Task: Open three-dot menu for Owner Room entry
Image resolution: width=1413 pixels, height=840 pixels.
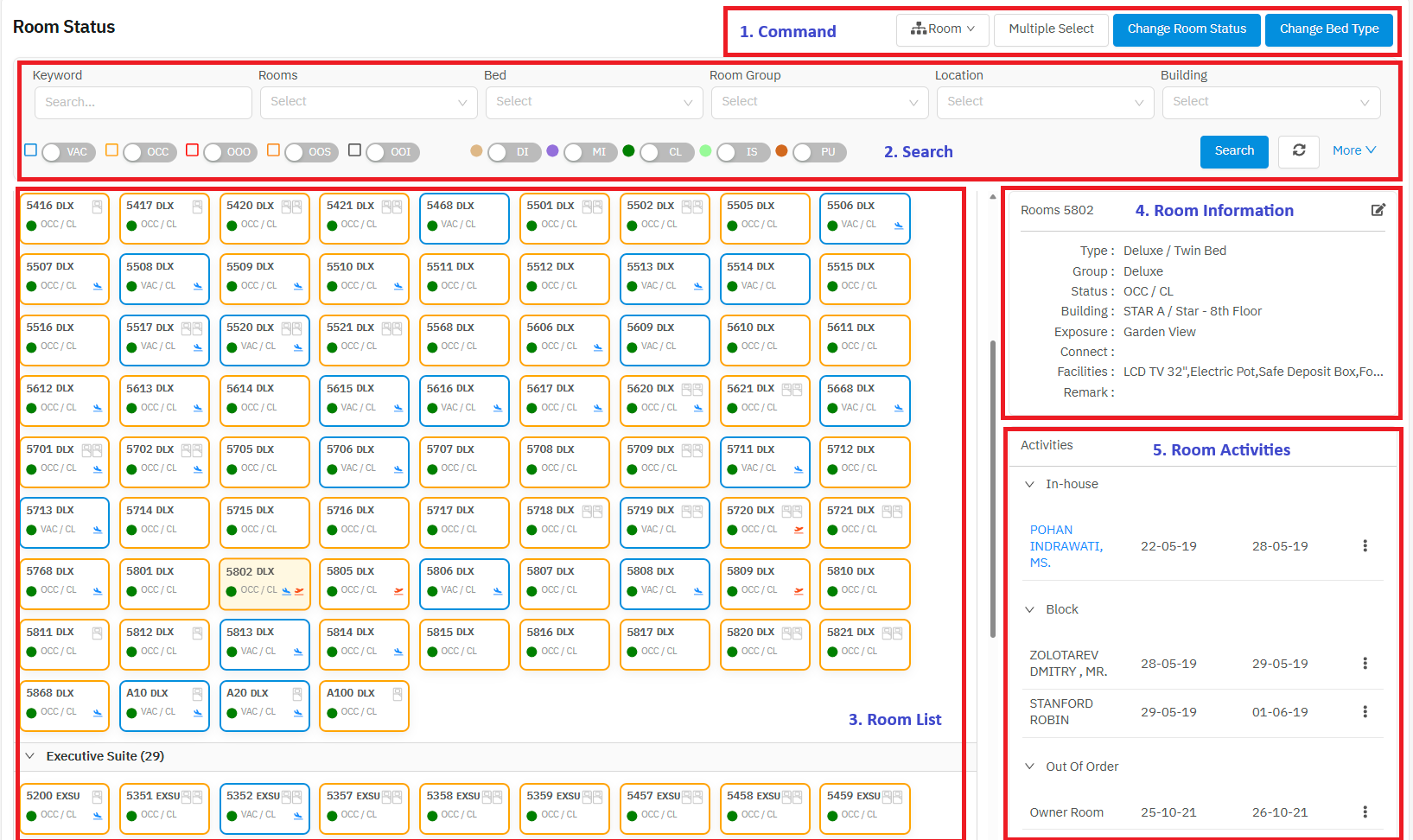Action: [x=1365, y=812]
